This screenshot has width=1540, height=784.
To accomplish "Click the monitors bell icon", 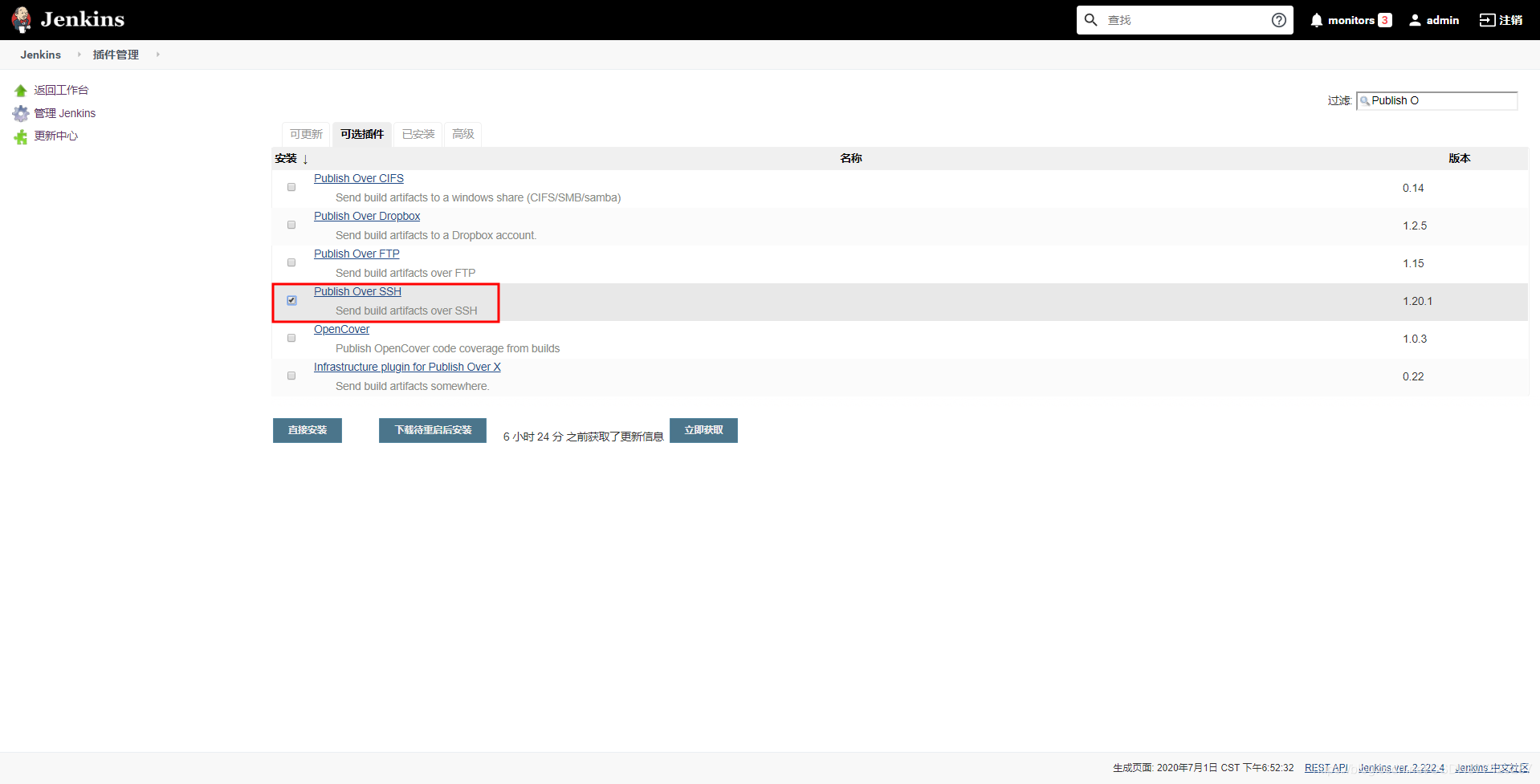I will pyautogui.click(x=1317, y=20).
